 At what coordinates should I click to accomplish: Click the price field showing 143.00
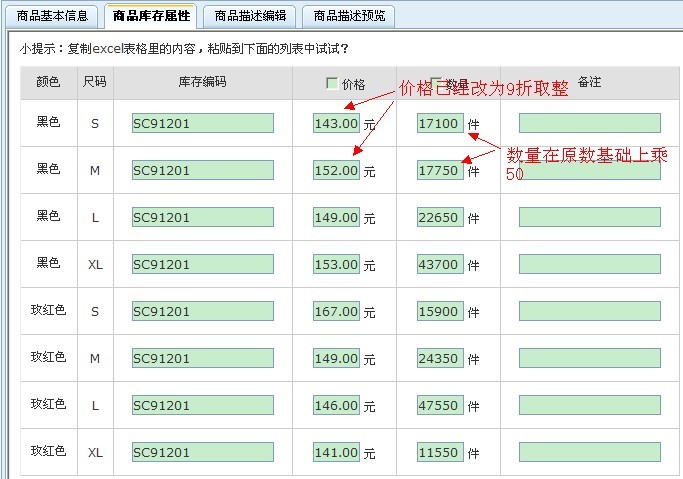tap(336, 123)
